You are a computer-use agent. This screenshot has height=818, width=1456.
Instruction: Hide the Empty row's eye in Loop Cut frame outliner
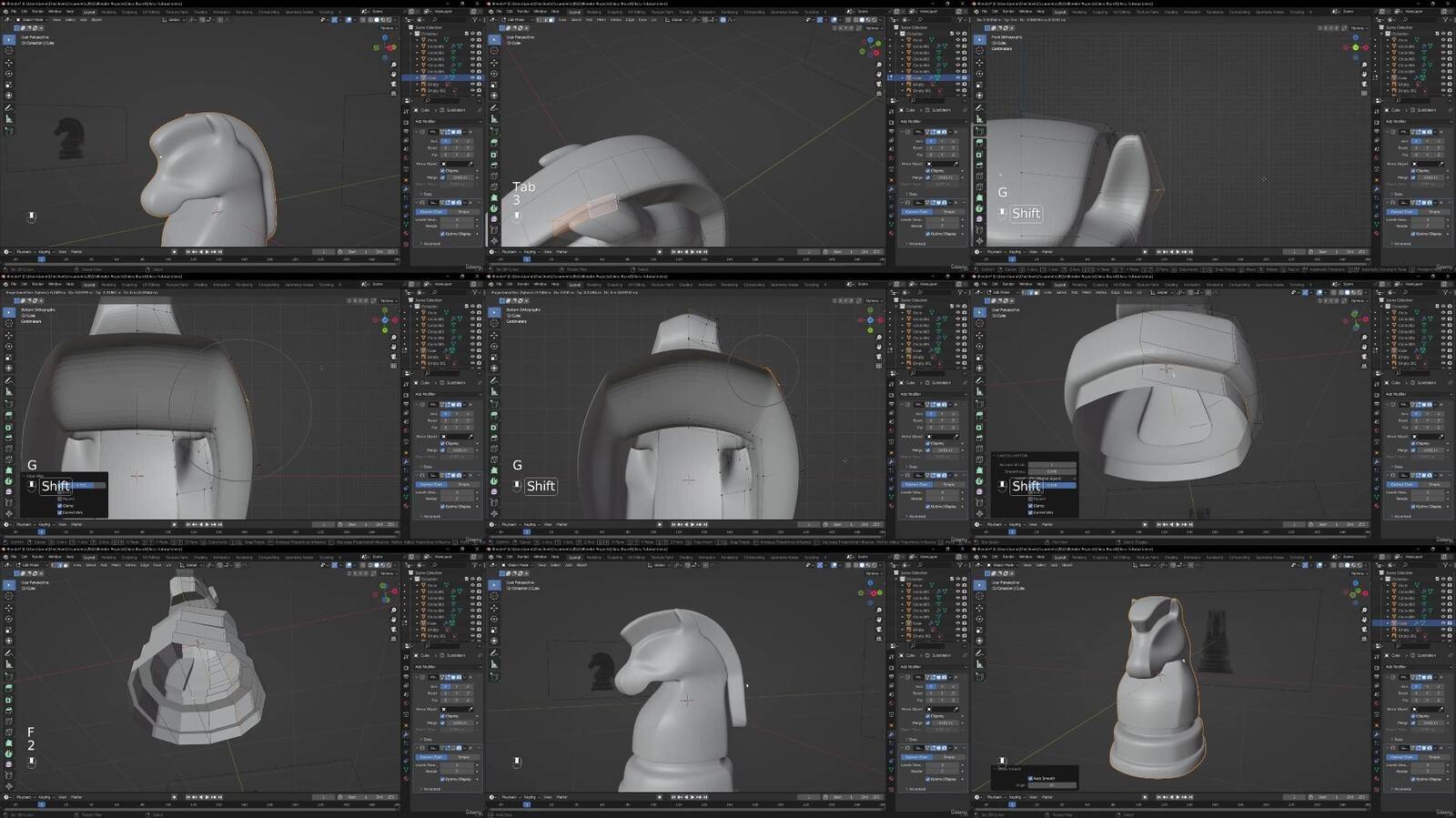(x=1443, y=357)
